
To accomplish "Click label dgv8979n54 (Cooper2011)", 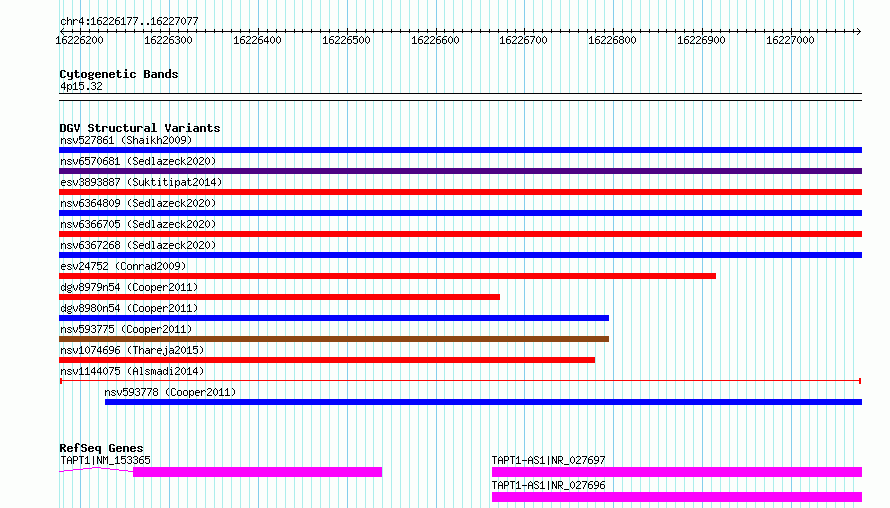I will pos(129,287).
